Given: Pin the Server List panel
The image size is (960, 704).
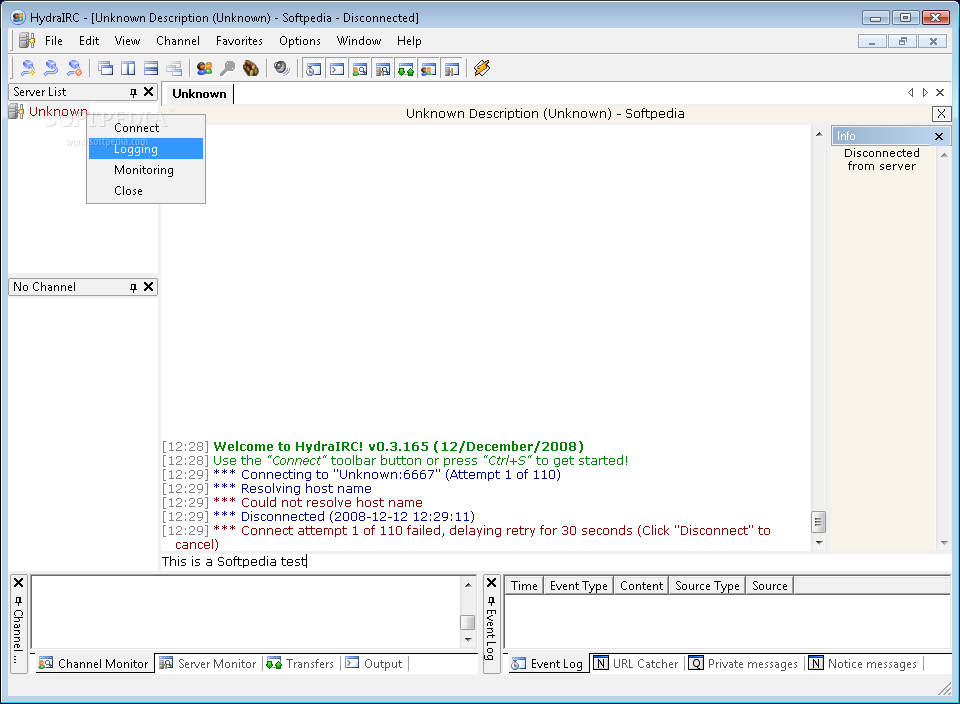Looking at the screenshot, I should 133,92.
